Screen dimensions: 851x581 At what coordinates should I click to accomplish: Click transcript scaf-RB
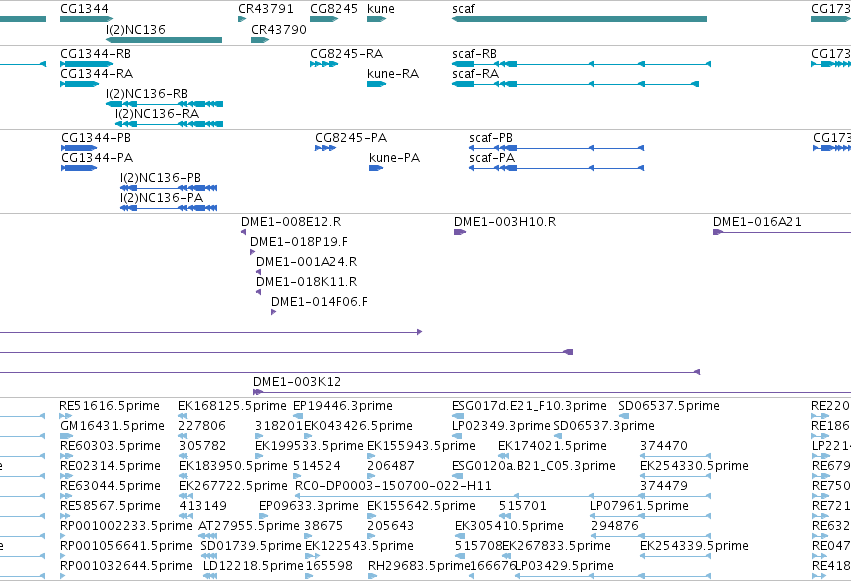581,64
